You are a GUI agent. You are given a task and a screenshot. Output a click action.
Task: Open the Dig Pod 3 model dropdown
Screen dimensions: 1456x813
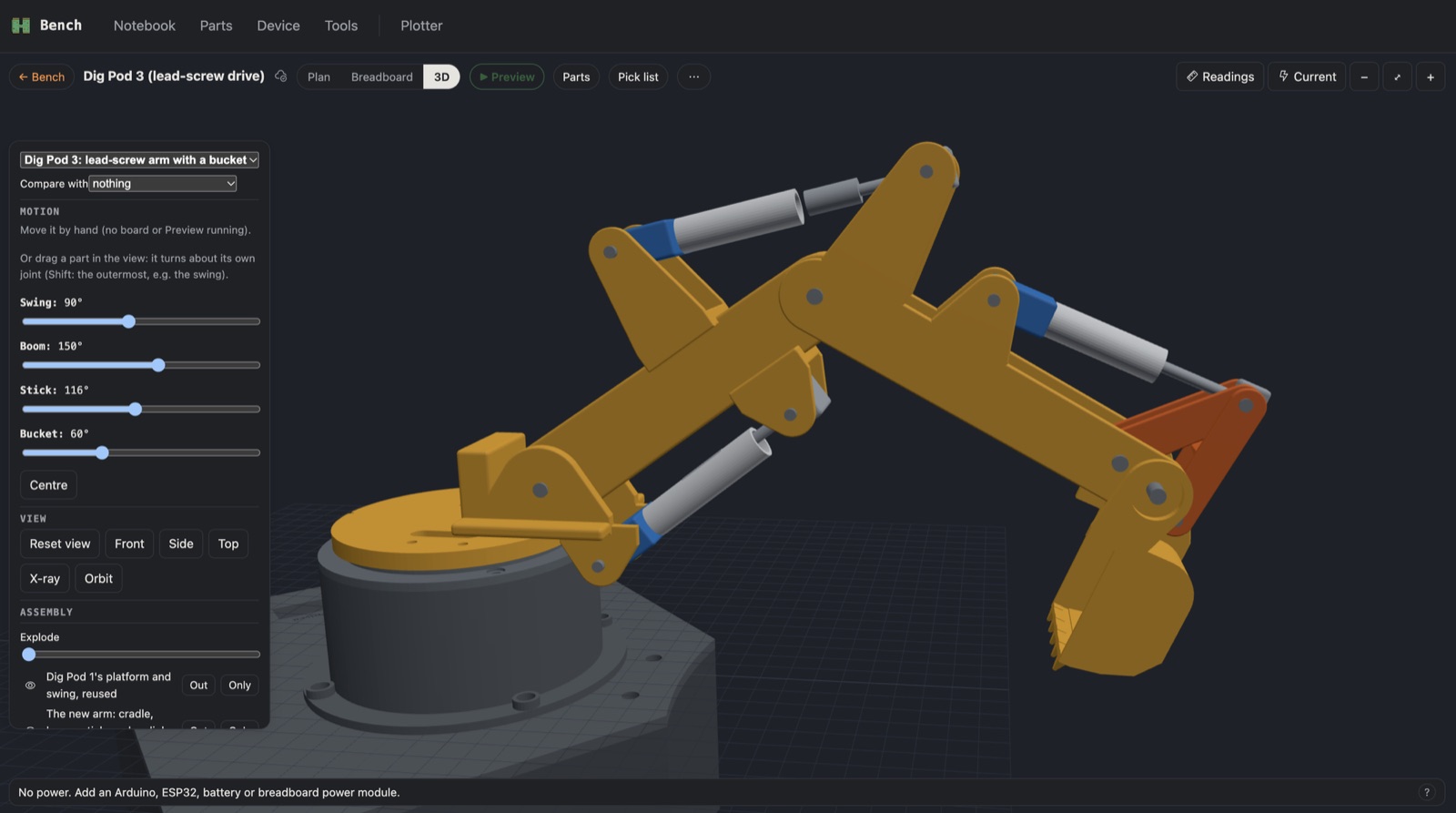click(x=139, y=159)
